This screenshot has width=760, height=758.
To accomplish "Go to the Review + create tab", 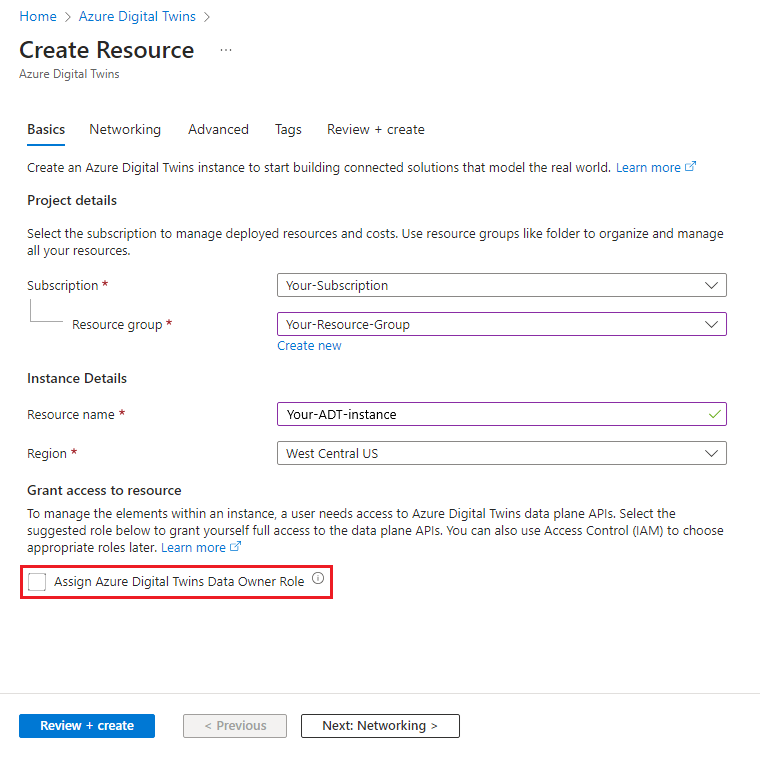I will [x=375, y=130].
